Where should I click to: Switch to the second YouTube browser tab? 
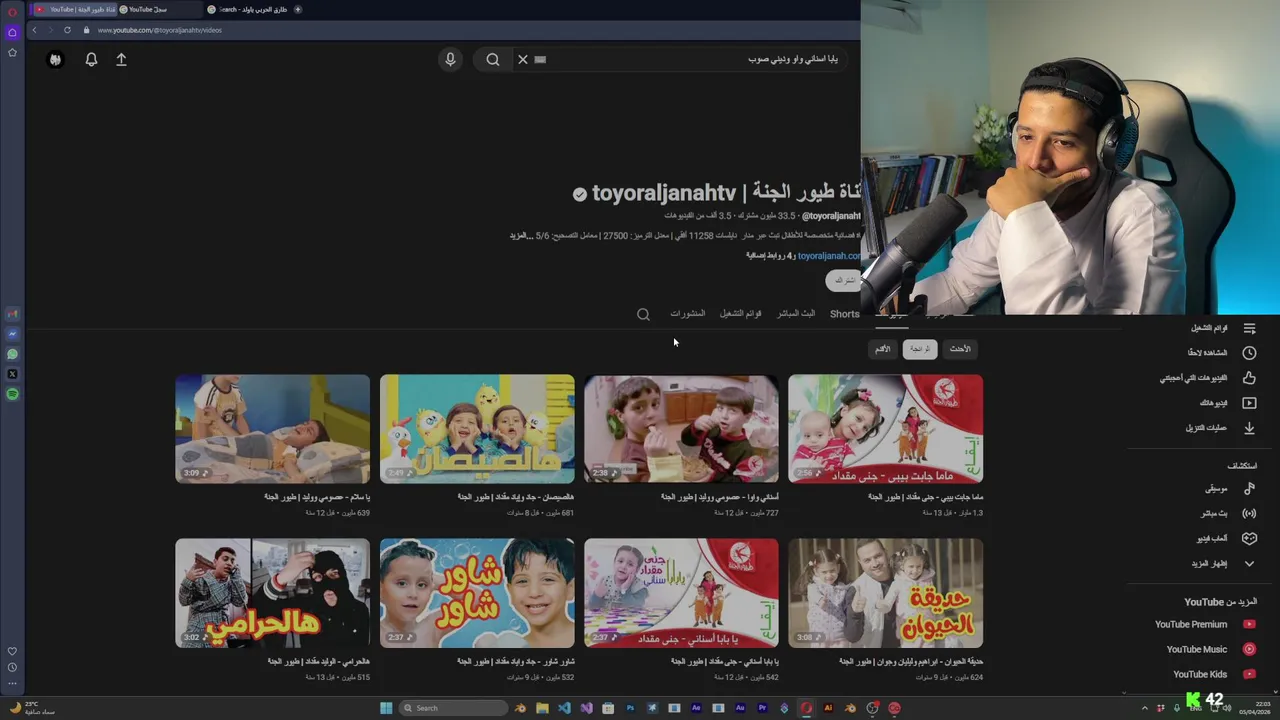pos(160,9)
